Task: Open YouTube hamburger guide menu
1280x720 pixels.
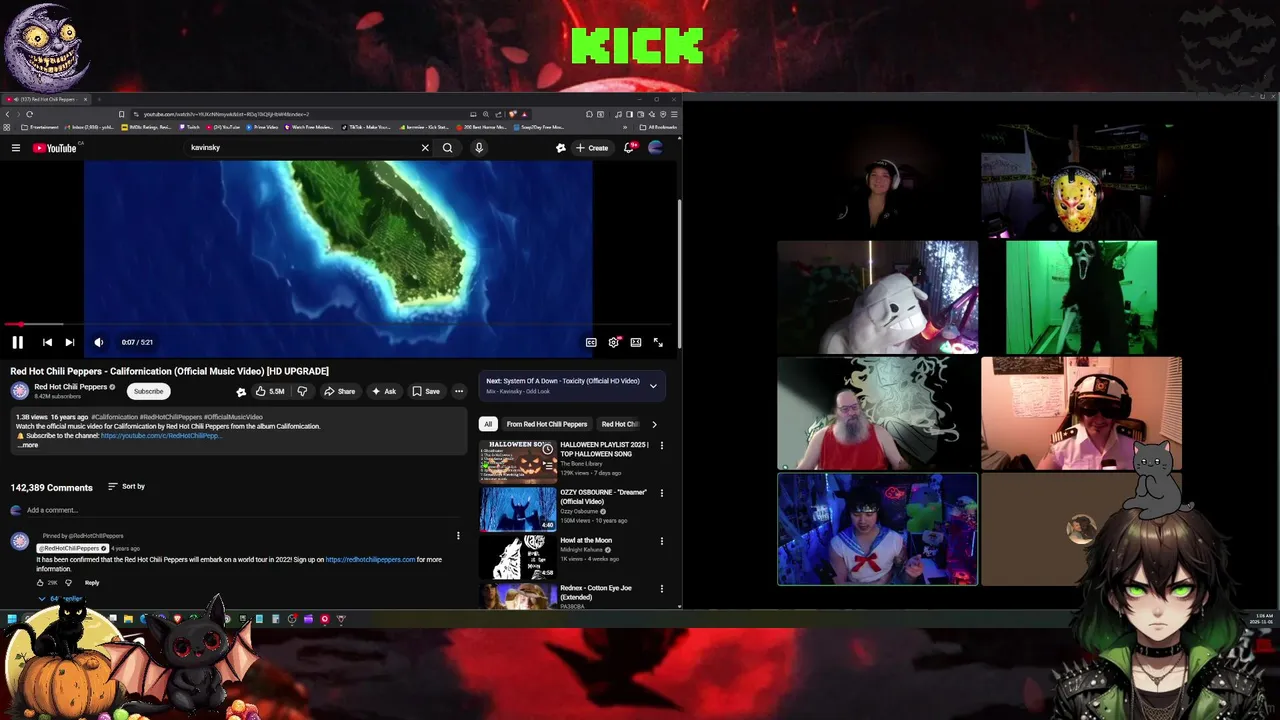Action: tap(16, 148)
